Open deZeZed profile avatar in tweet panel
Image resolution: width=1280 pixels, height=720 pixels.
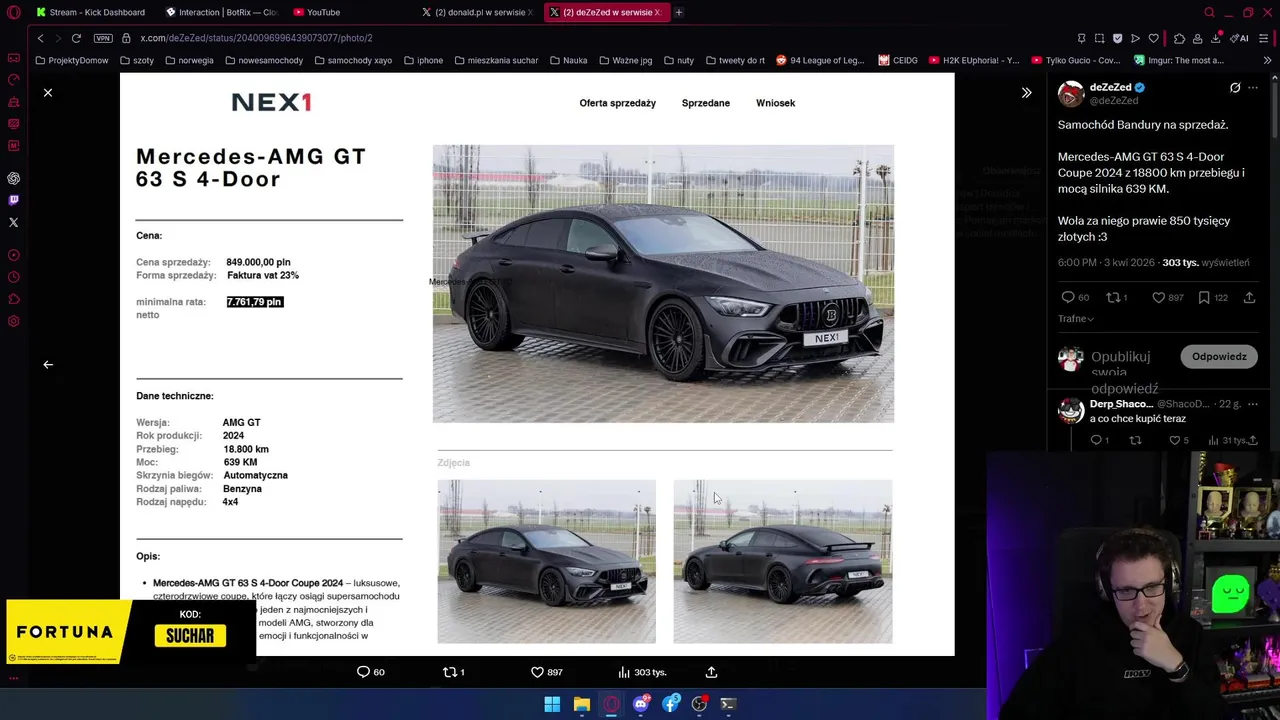pos(1071,94)
